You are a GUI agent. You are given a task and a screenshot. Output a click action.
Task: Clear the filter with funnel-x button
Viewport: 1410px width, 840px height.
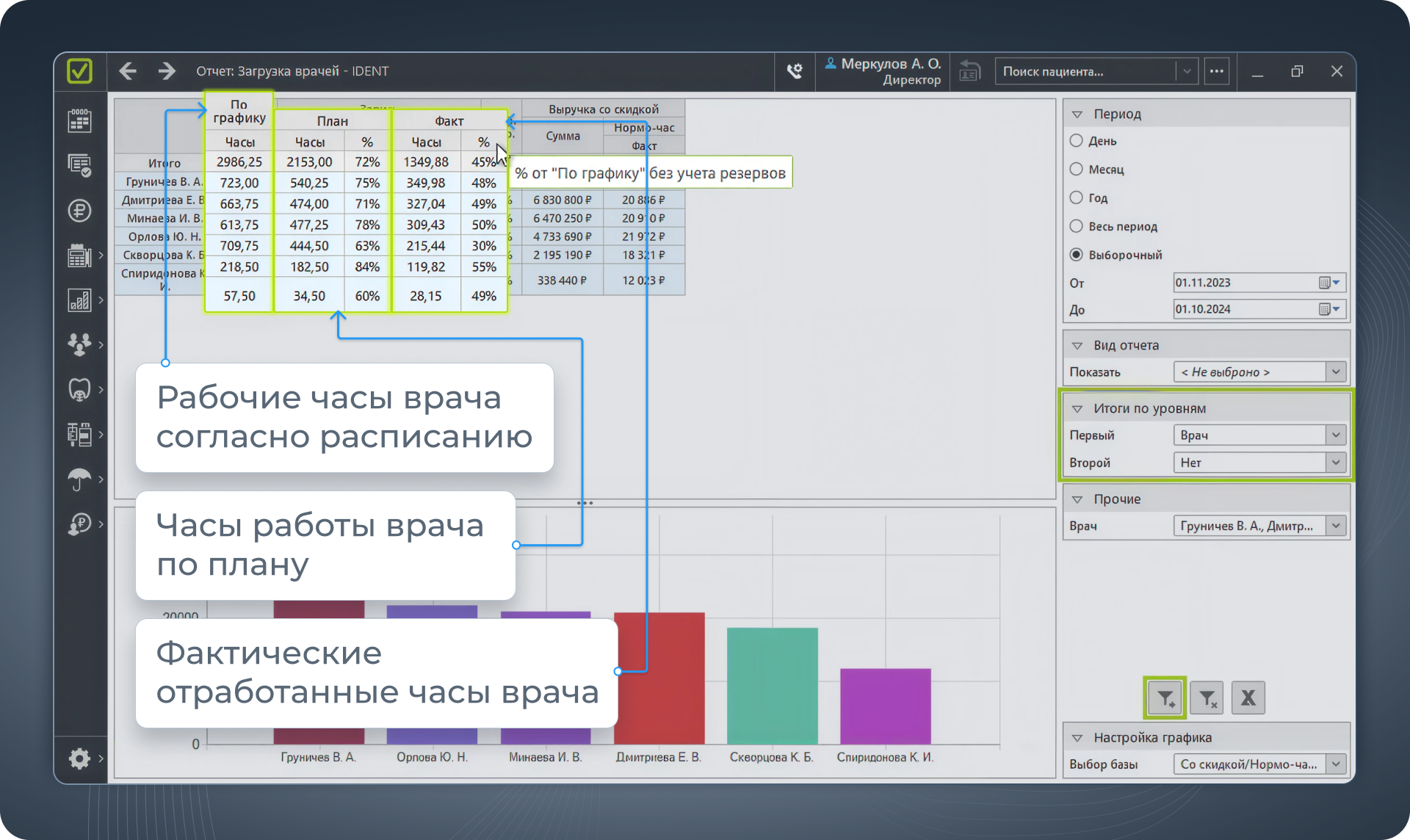click(x=1207, y=698)
